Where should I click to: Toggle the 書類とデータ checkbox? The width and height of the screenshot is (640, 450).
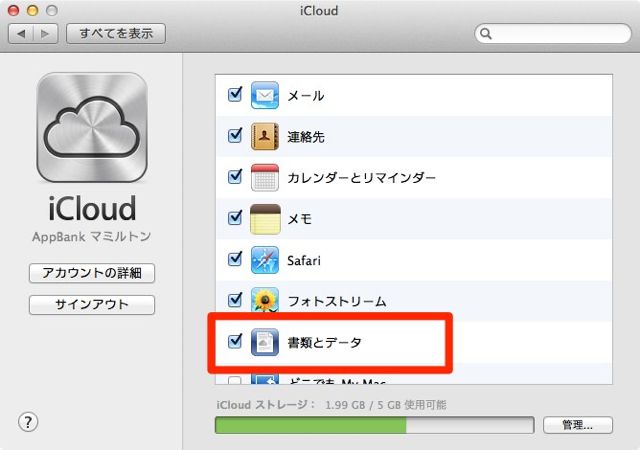click(235, 341)
